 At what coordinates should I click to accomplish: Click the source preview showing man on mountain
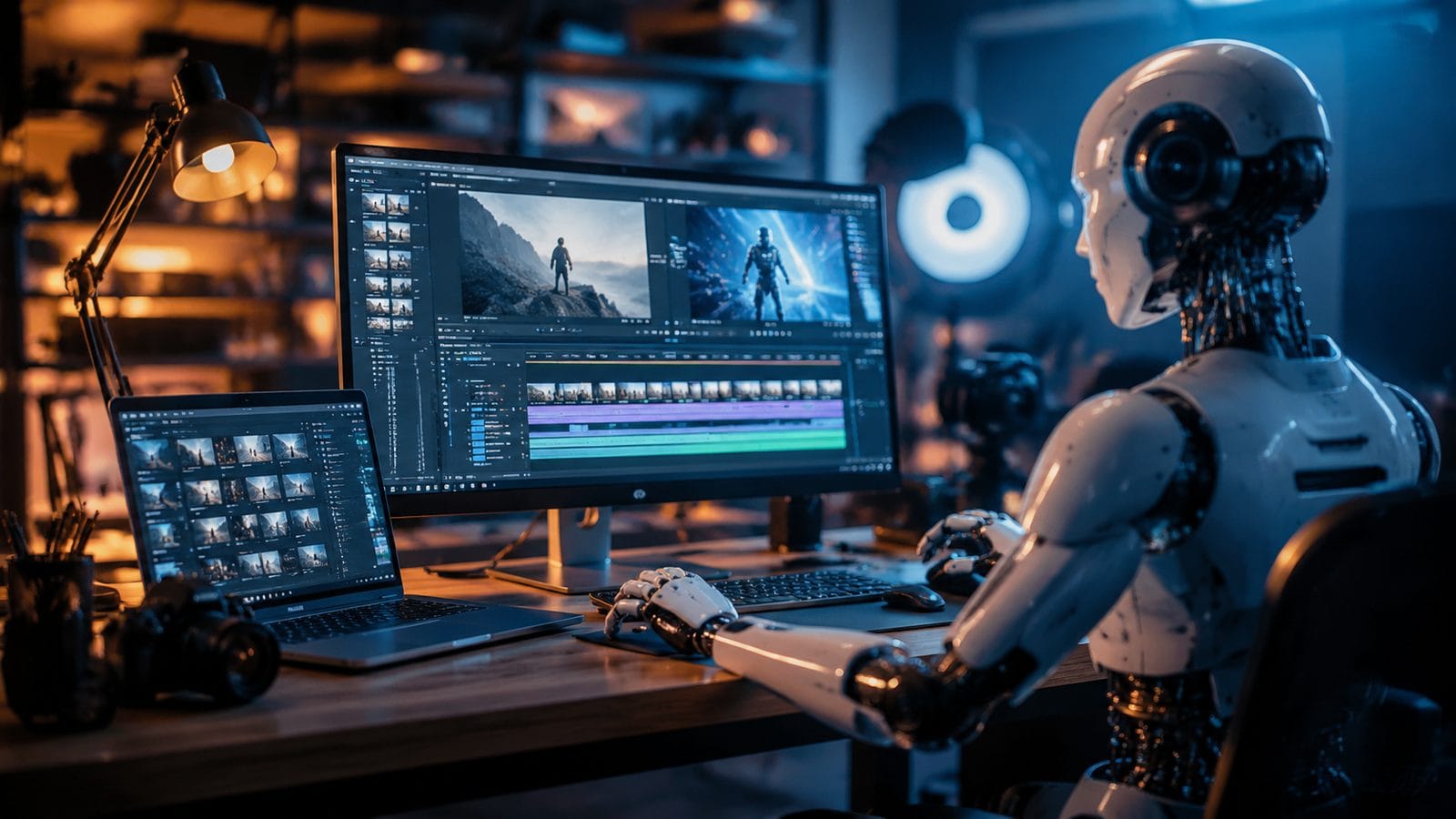point(554,254)
